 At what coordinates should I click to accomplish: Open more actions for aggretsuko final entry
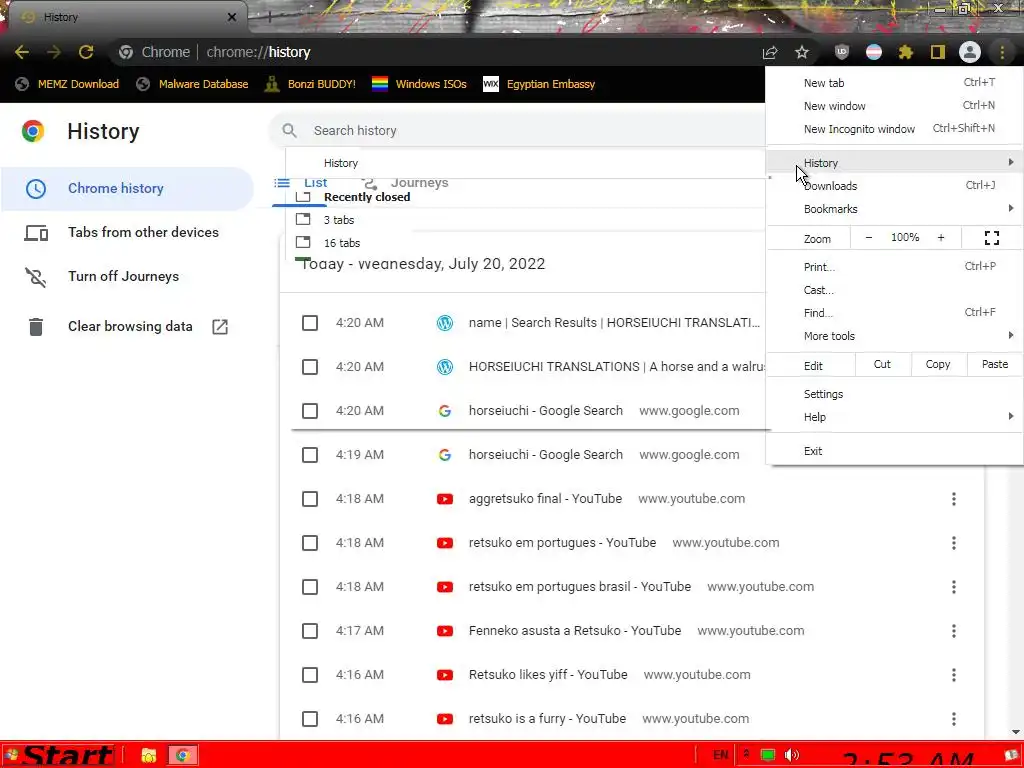[953, 500]
